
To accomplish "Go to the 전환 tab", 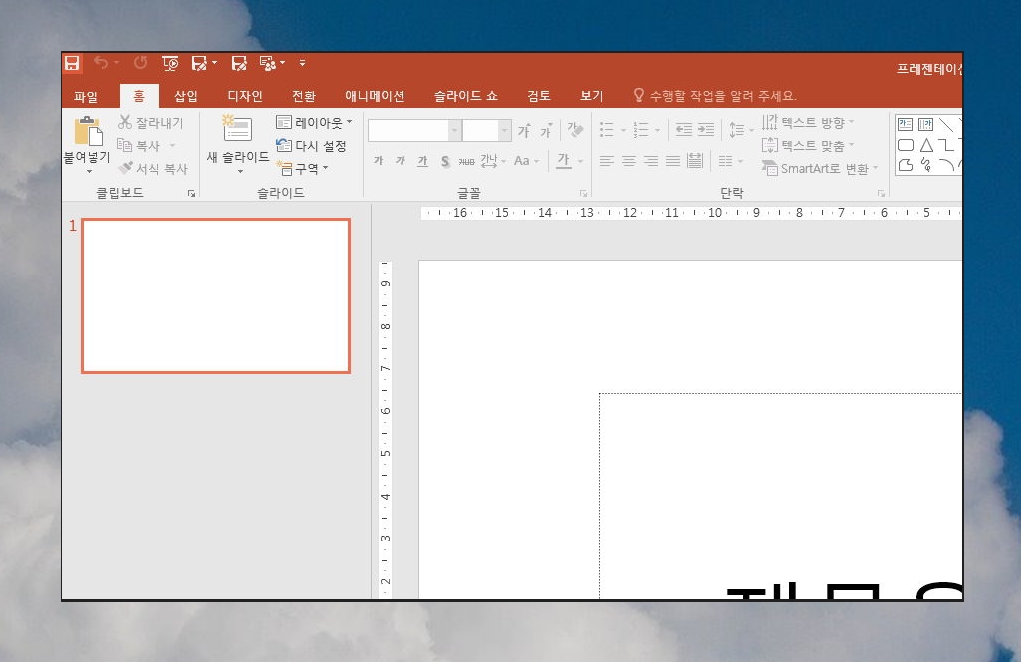I will tap(303, 96).
